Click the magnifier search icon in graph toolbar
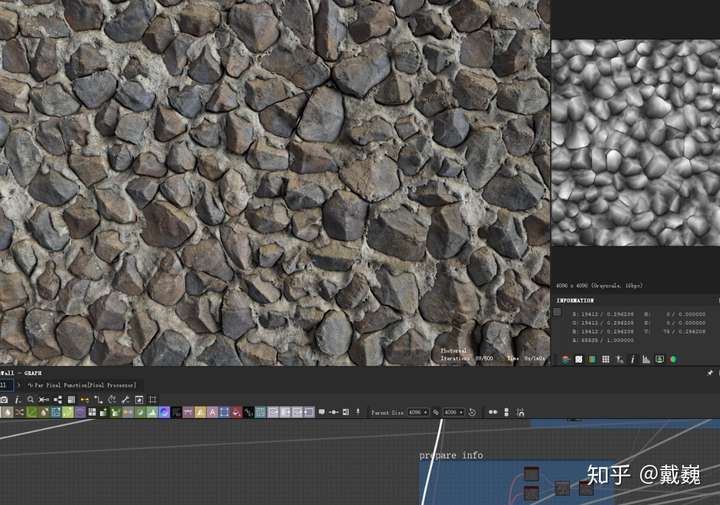 31,399
